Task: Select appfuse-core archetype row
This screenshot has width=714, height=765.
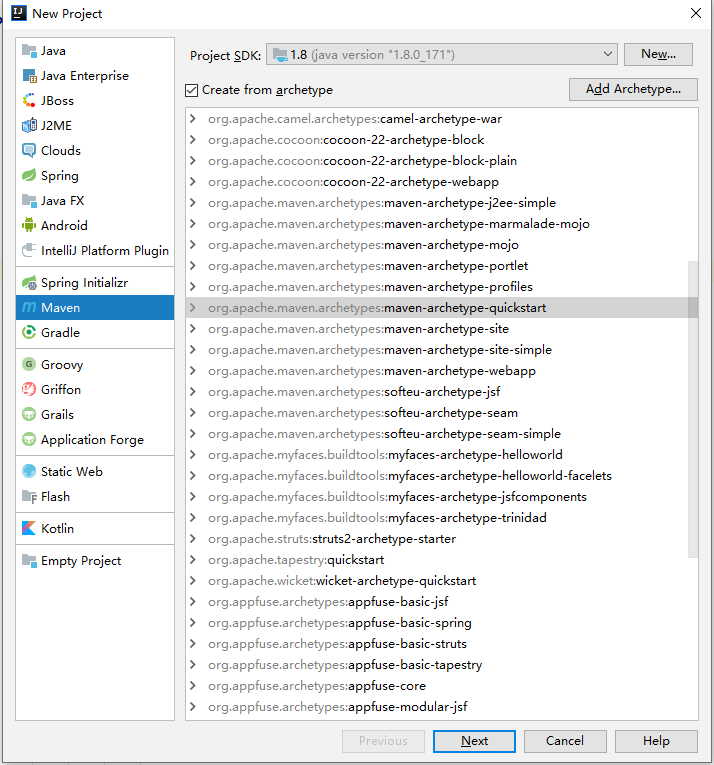Action: coord(442,685)
